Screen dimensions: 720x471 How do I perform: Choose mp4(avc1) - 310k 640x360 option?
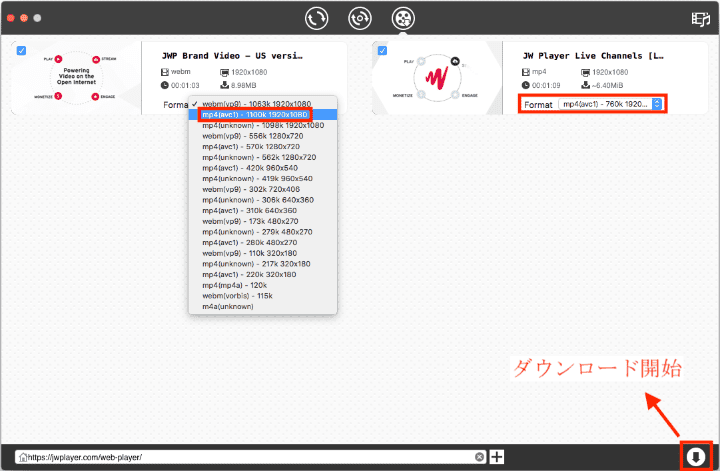point(263,210)
